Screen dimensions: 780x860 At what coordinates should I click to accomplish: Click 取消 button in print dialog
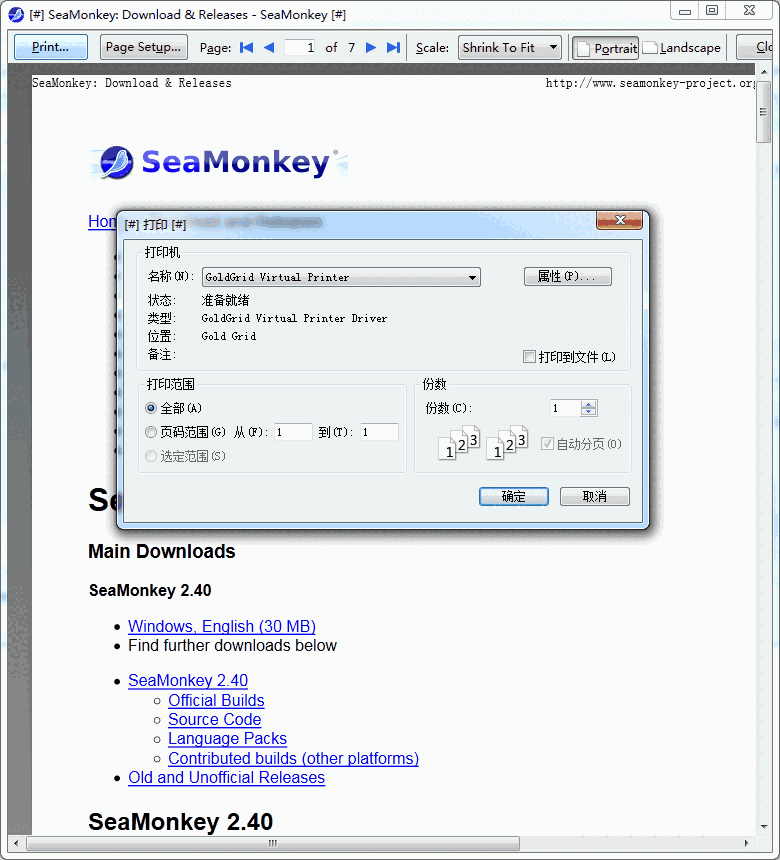(x=594, y=497)
